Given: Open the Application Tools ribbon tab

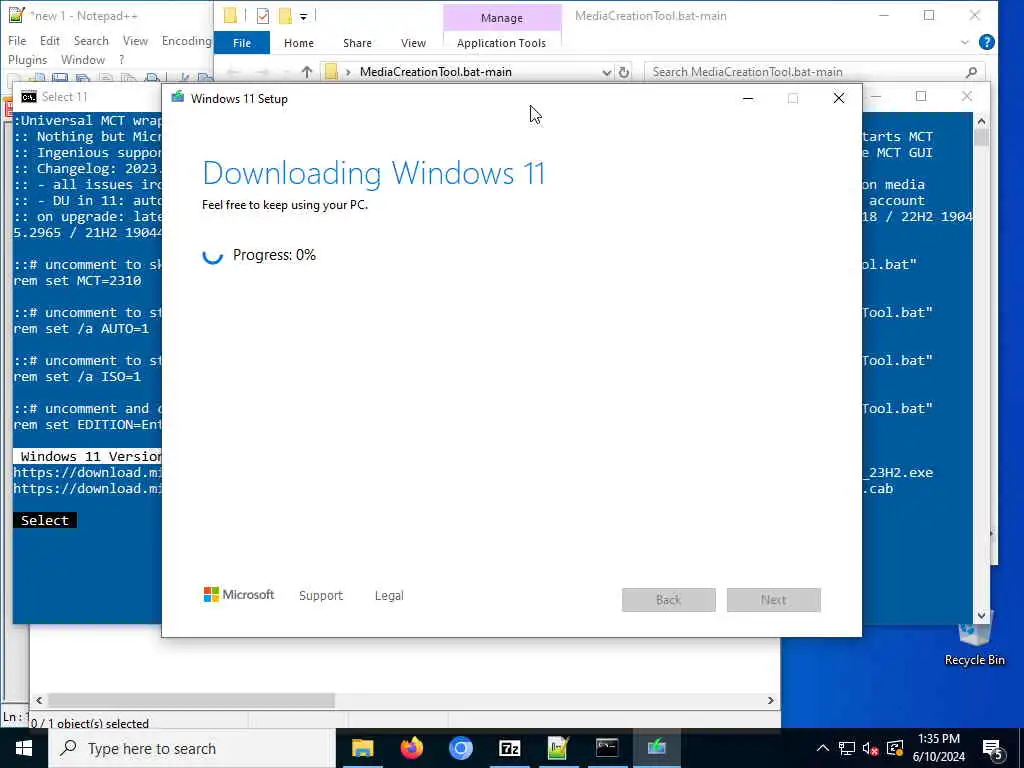Looking at the screenshot, I should [502, 42].
